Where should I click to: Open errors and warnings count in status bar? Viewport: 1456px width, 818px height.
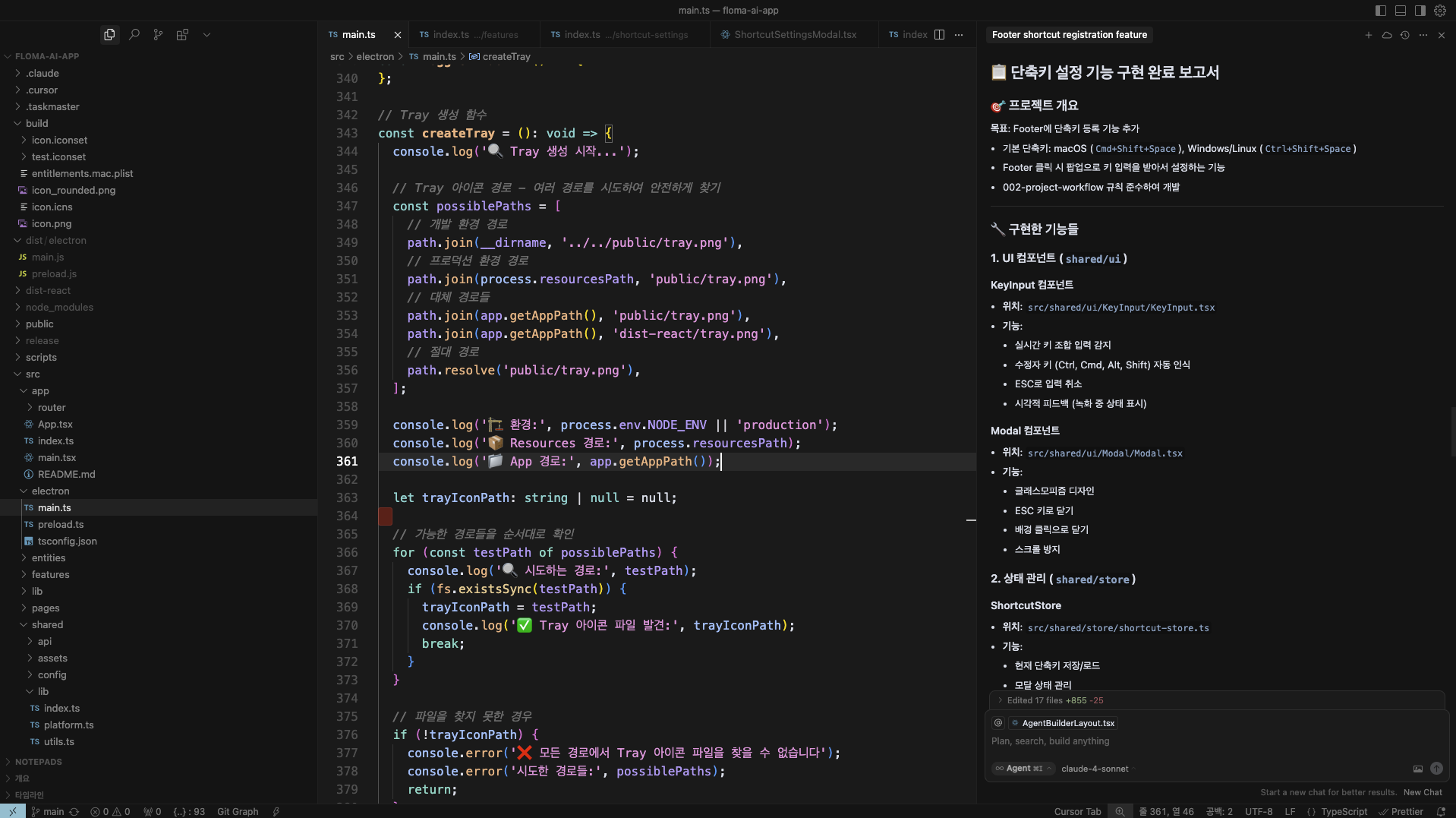[x=110, y=812]
